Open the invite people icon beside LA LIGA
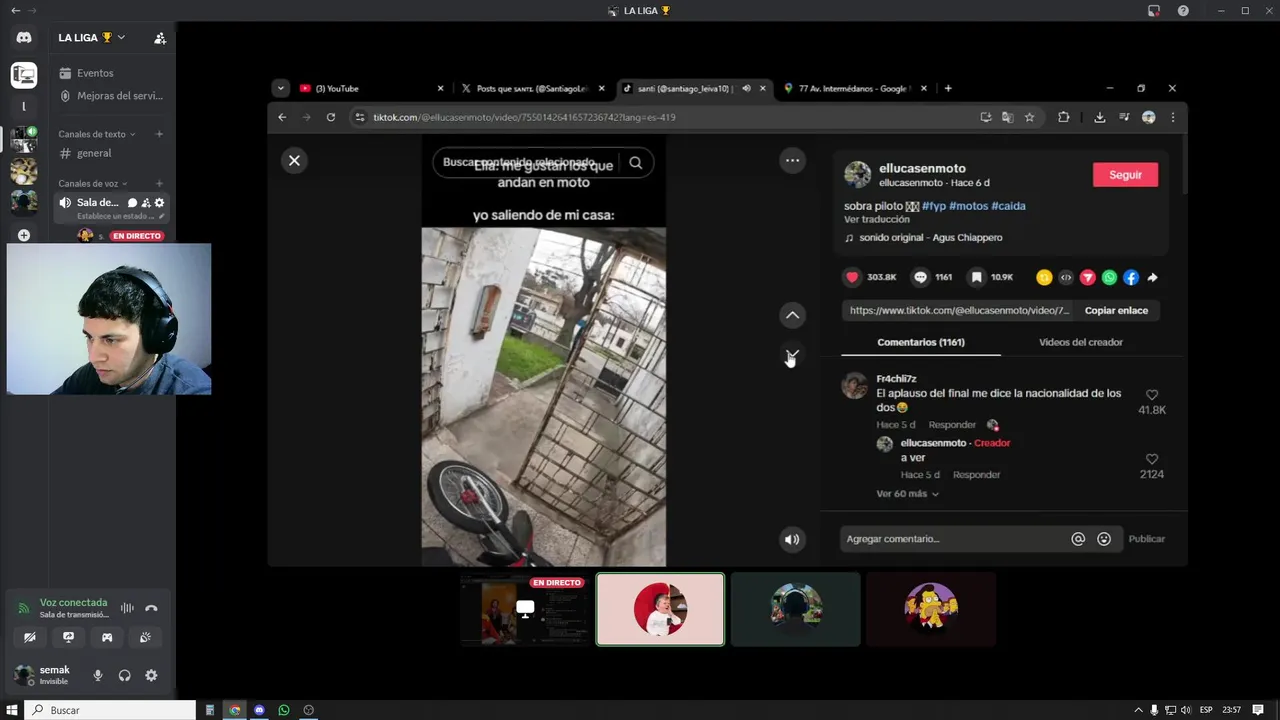The width and height of the screenshot is (1280, 720). (x=160, y=38)
